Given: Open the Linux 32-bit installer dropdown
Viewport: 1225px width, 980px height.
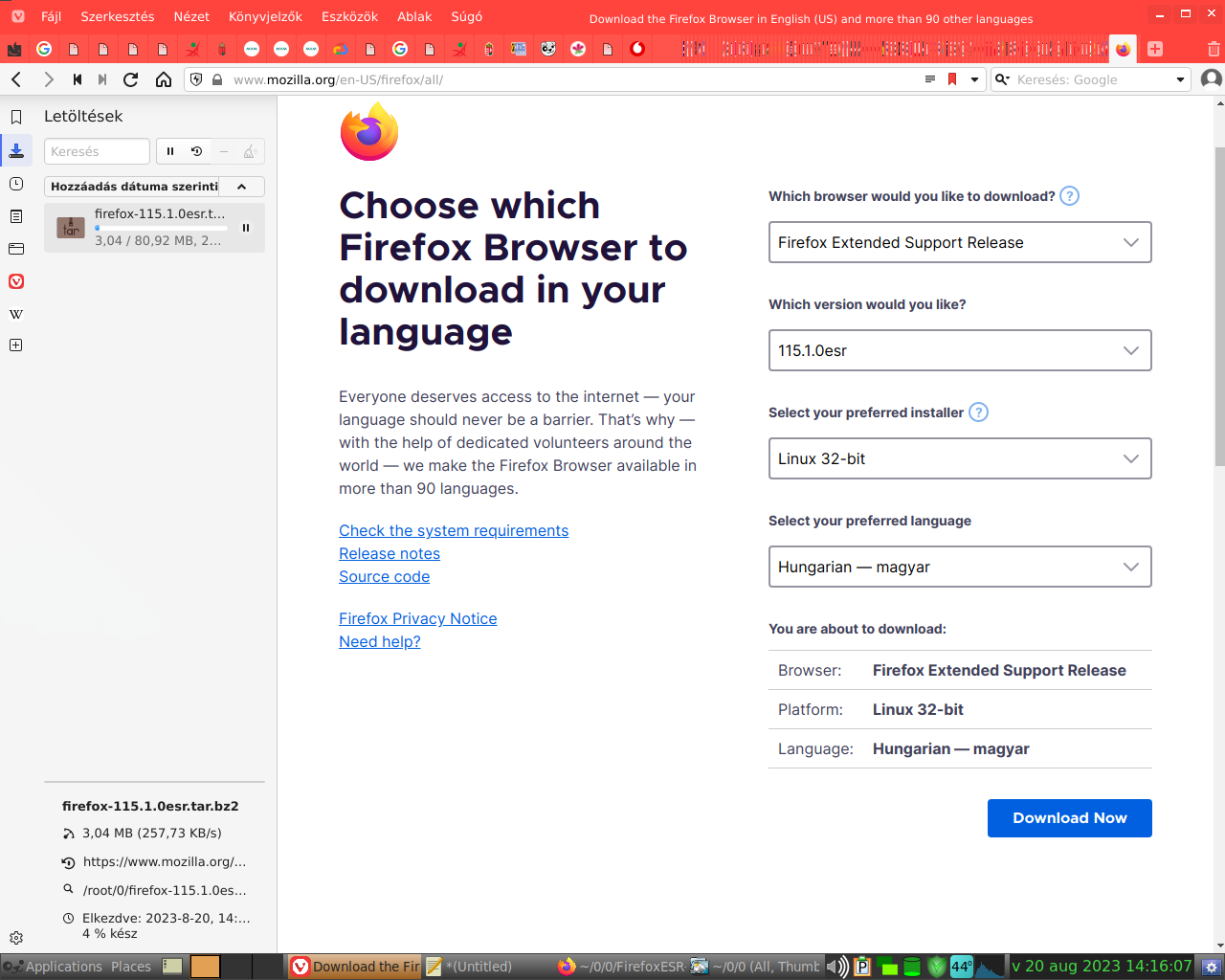Looking at the screenshot, I should 960,458.
